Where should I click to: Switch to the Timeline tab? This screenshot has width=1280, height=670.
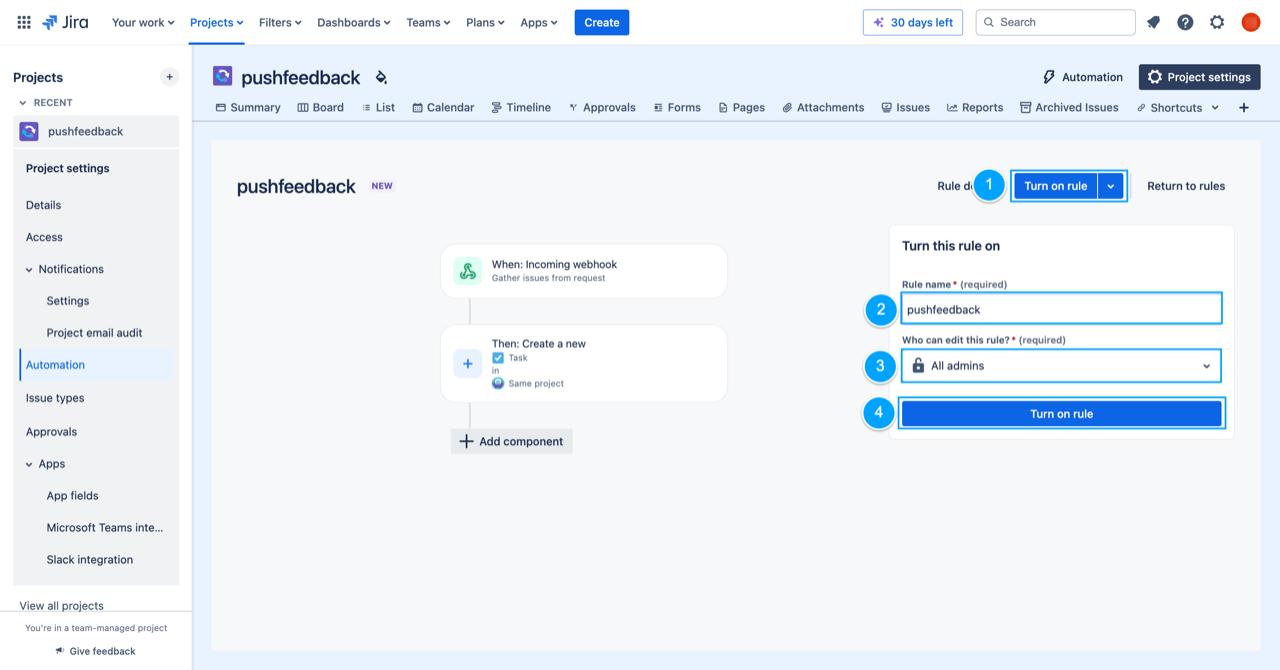coord(521,107)
